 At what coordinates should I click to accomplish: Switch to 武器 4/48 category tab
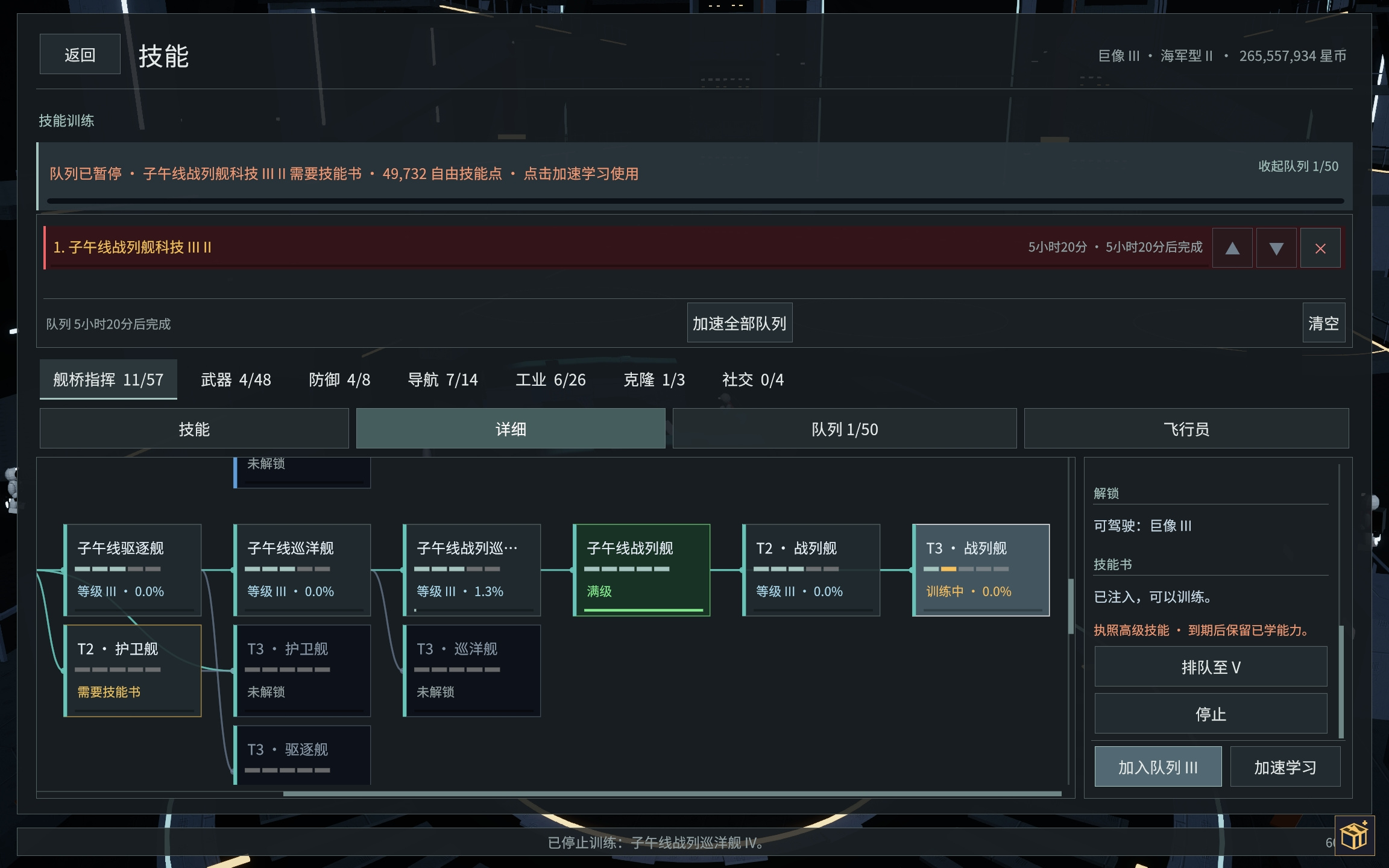[x=236, y=379]
